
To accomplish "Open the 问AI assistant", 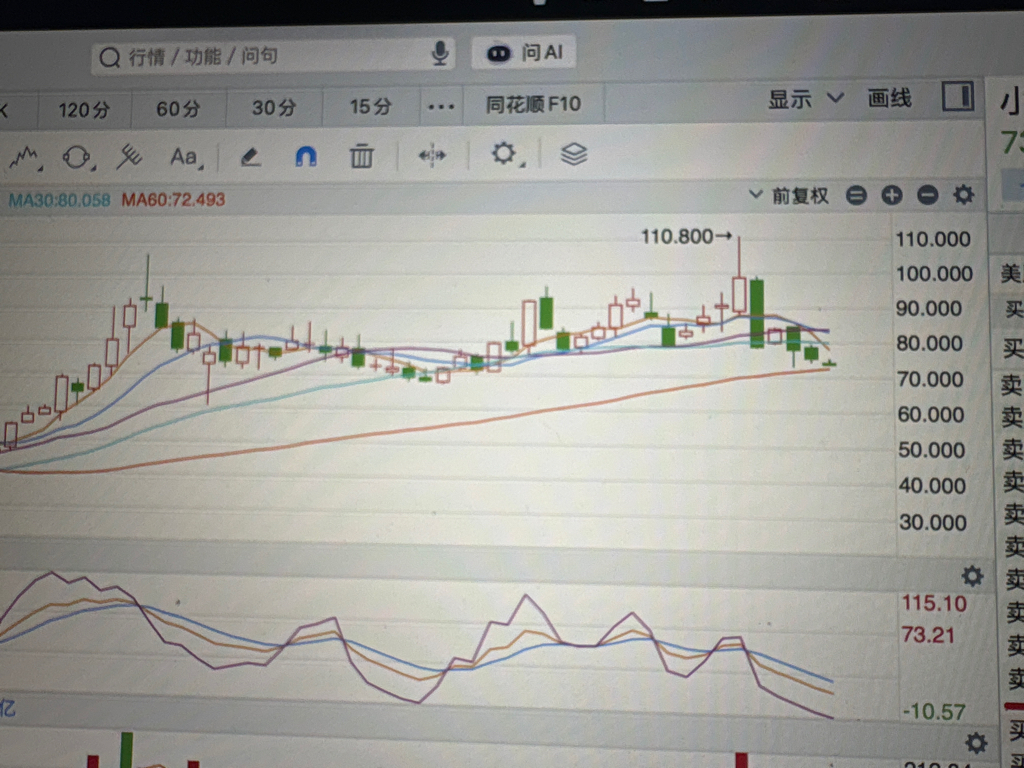I will 523,52.
